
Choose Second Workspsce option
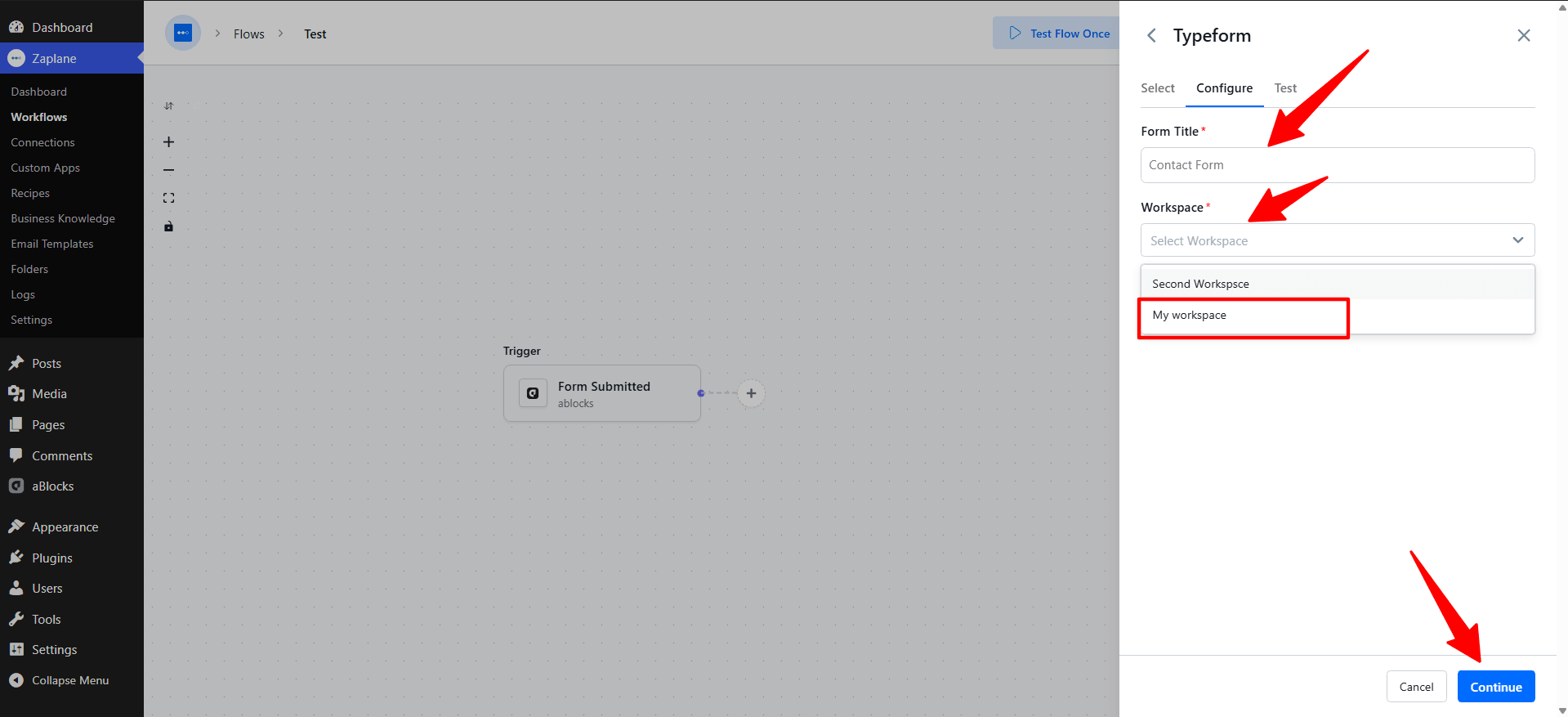pyautogui.click(x=1338, y=284)
